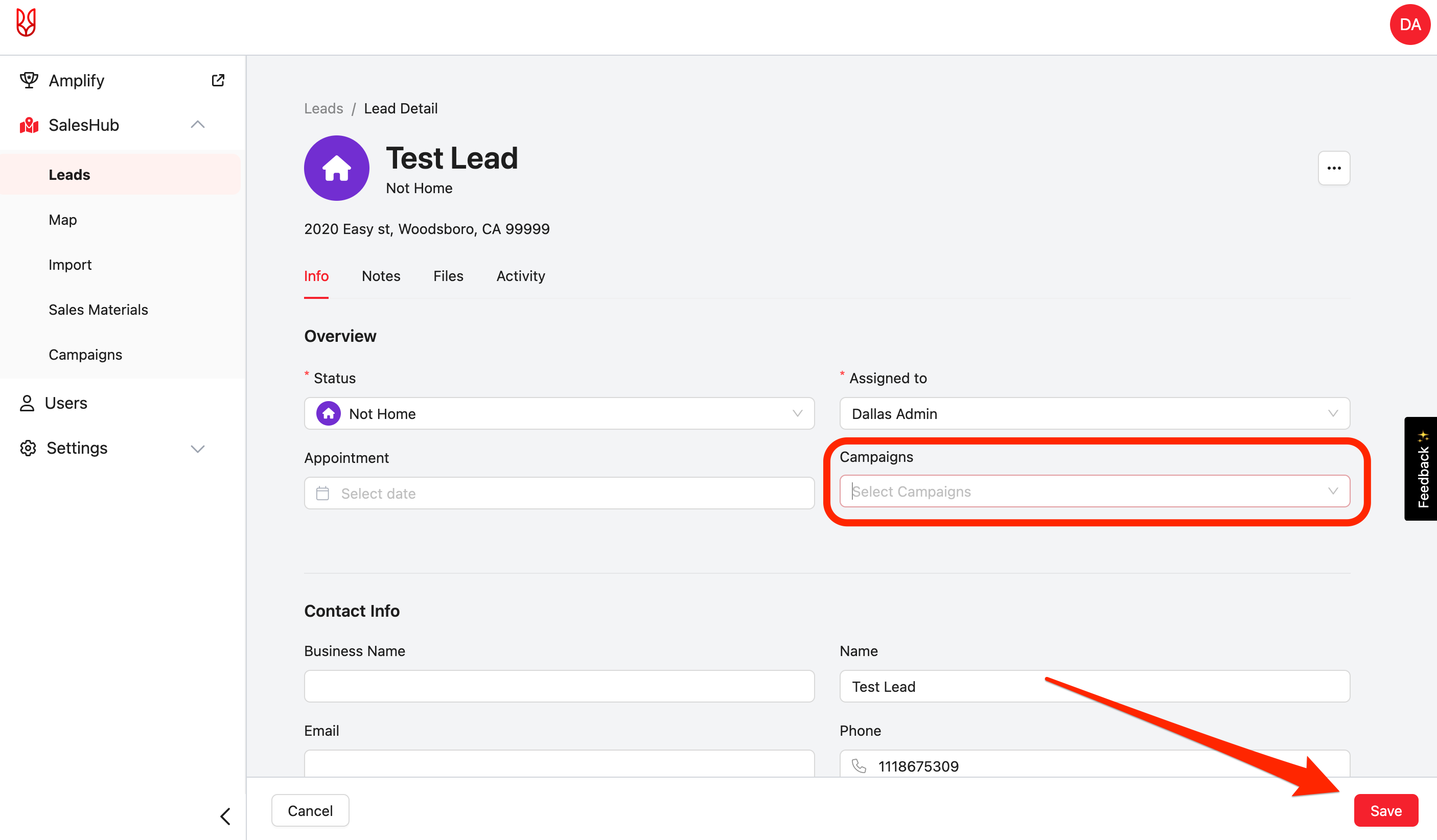This screenshot has height=840, width=1437.
Task: Click the Cancel button
Action: pos(310,810)
